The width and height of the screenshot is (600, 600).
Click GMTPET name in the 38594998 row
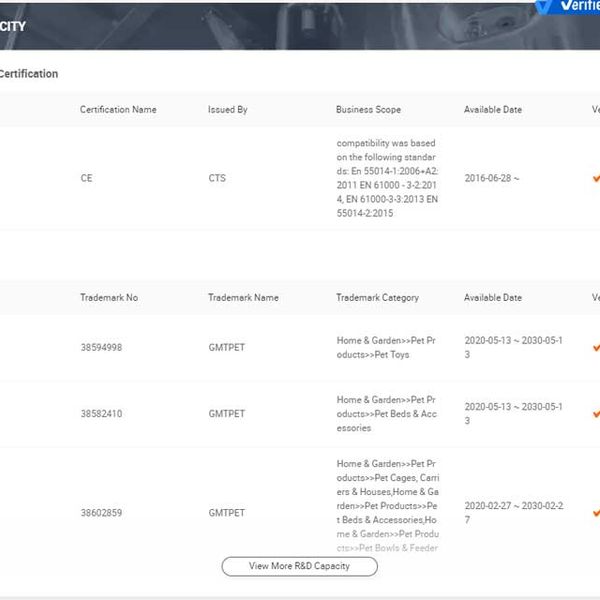[x=227, y=347]
